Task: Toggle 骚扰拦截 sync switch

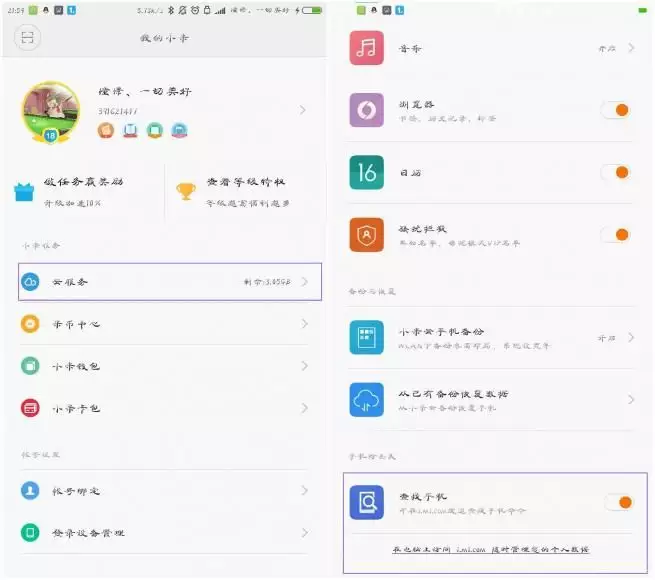Action: click(x=616, y=234)
